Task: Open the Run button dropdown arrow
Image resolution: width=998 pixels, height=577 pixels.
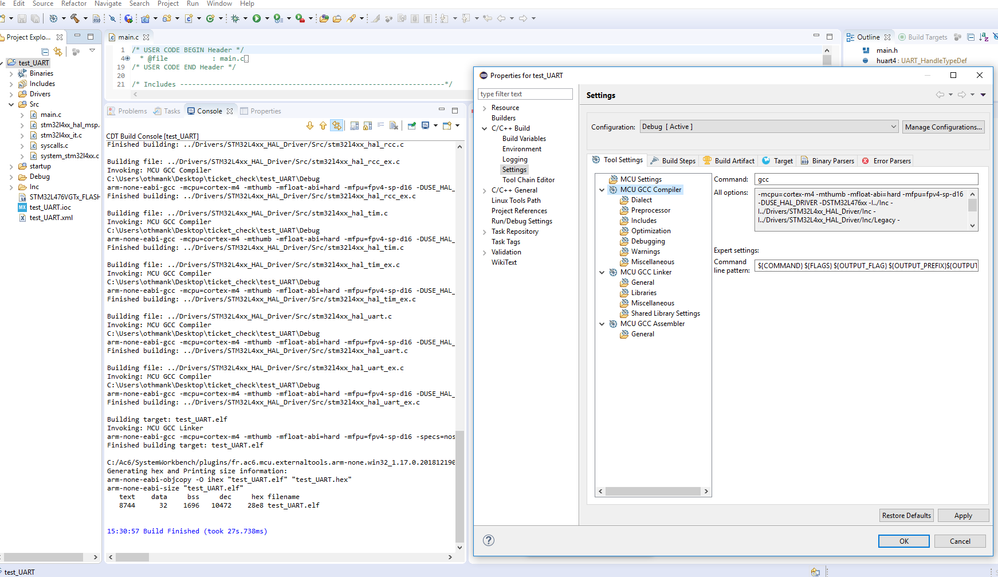Action: [x=267, y=18]
